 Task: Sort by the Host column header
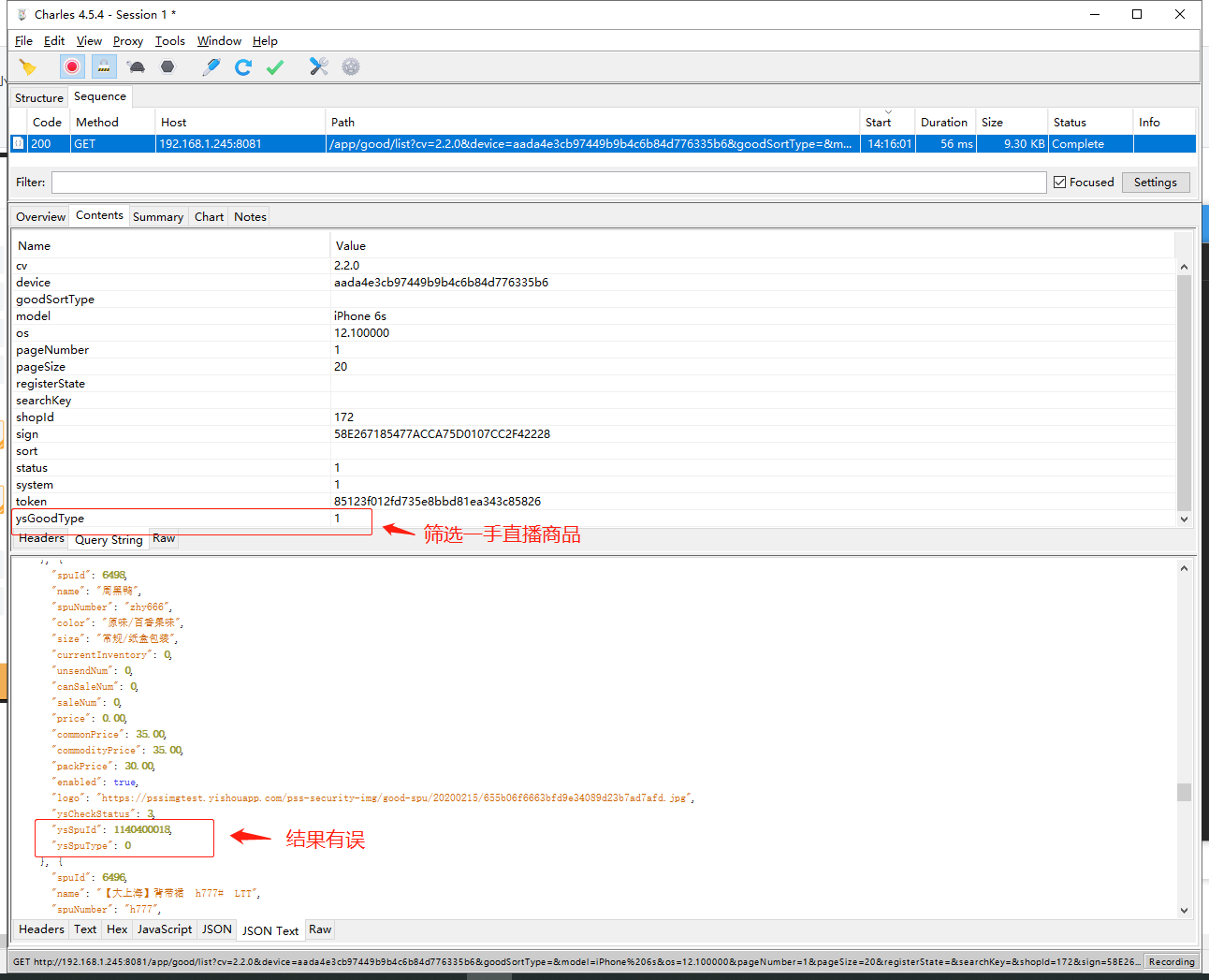click(240, 122)
